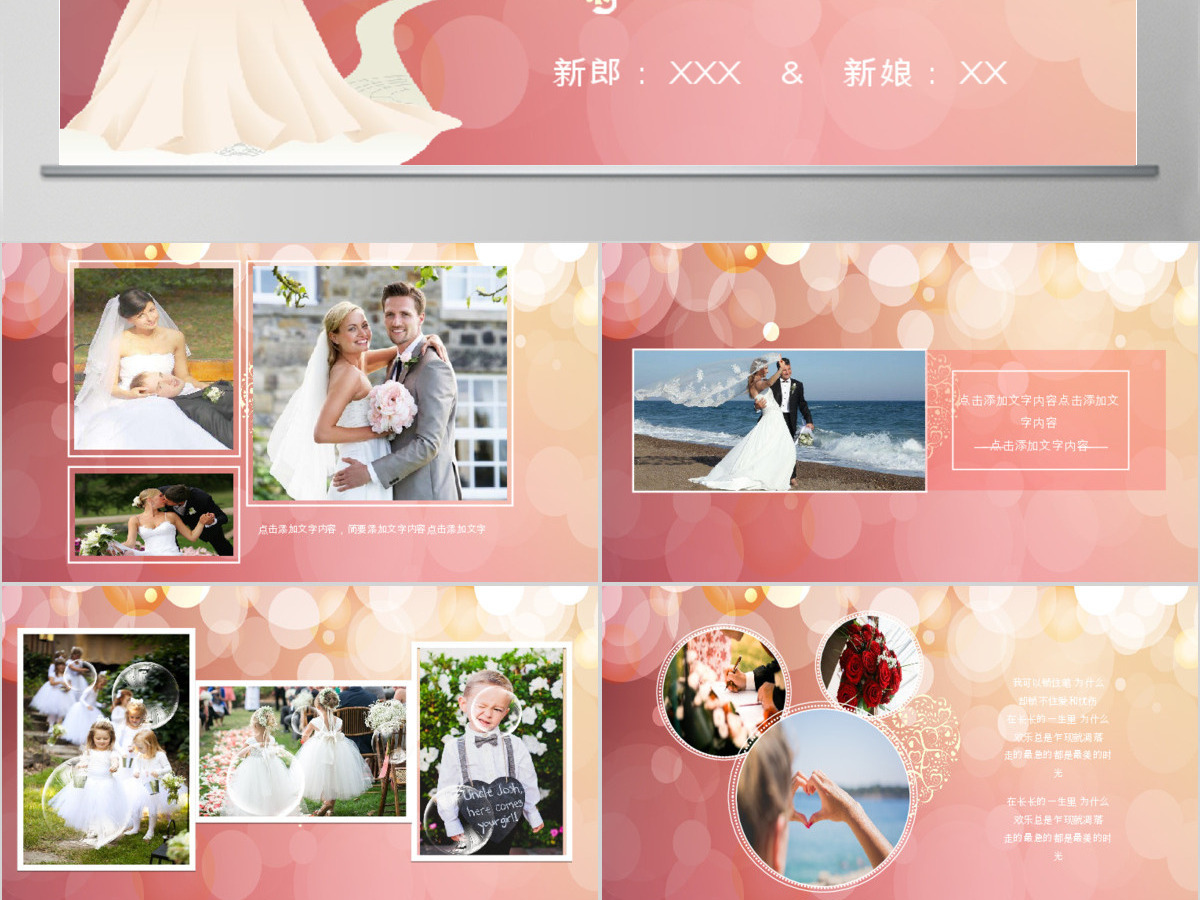Select the lower poem text paragraph

point(1058,828)
